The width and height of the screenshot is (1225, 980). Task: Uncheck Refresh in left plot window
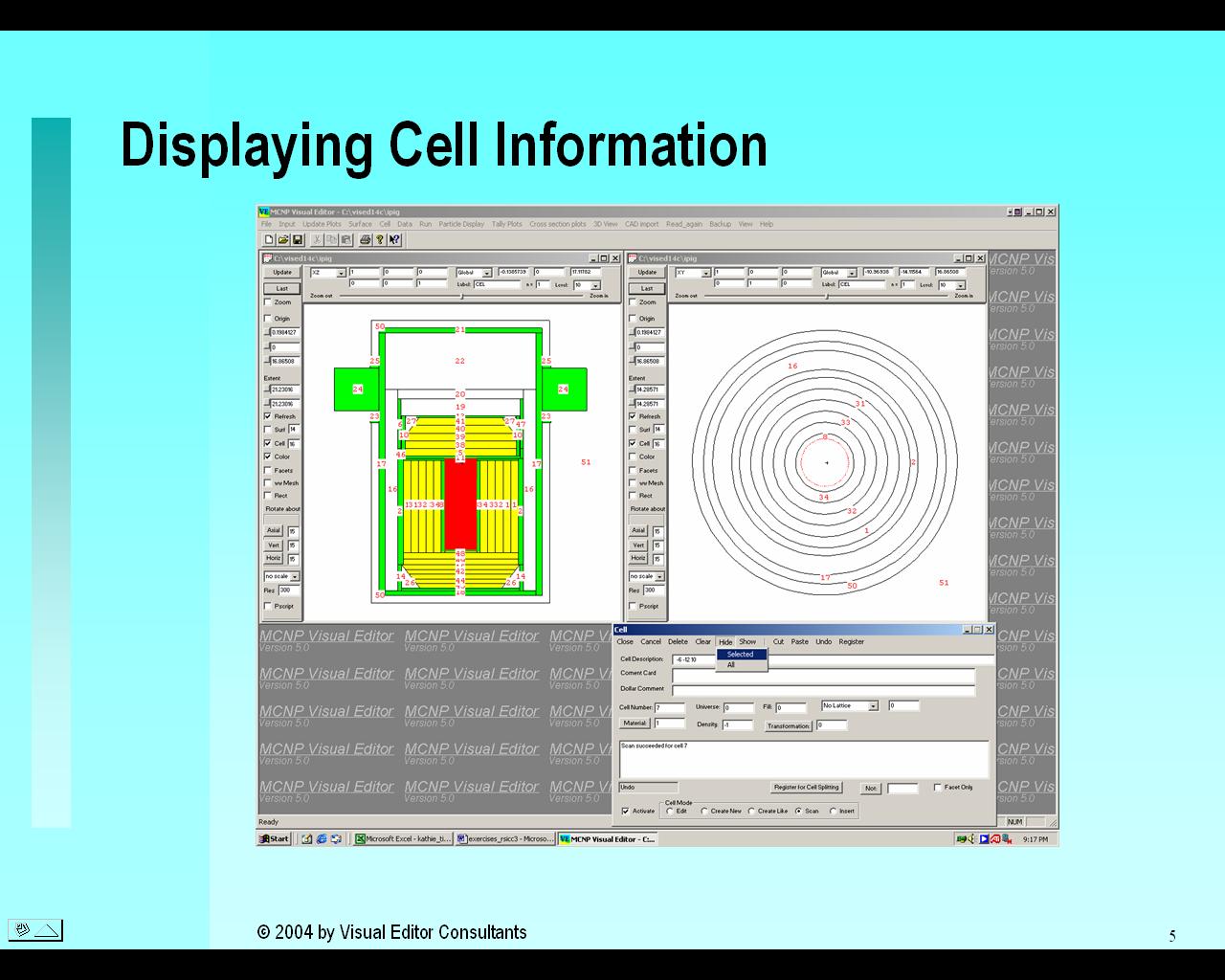[268, 416]
